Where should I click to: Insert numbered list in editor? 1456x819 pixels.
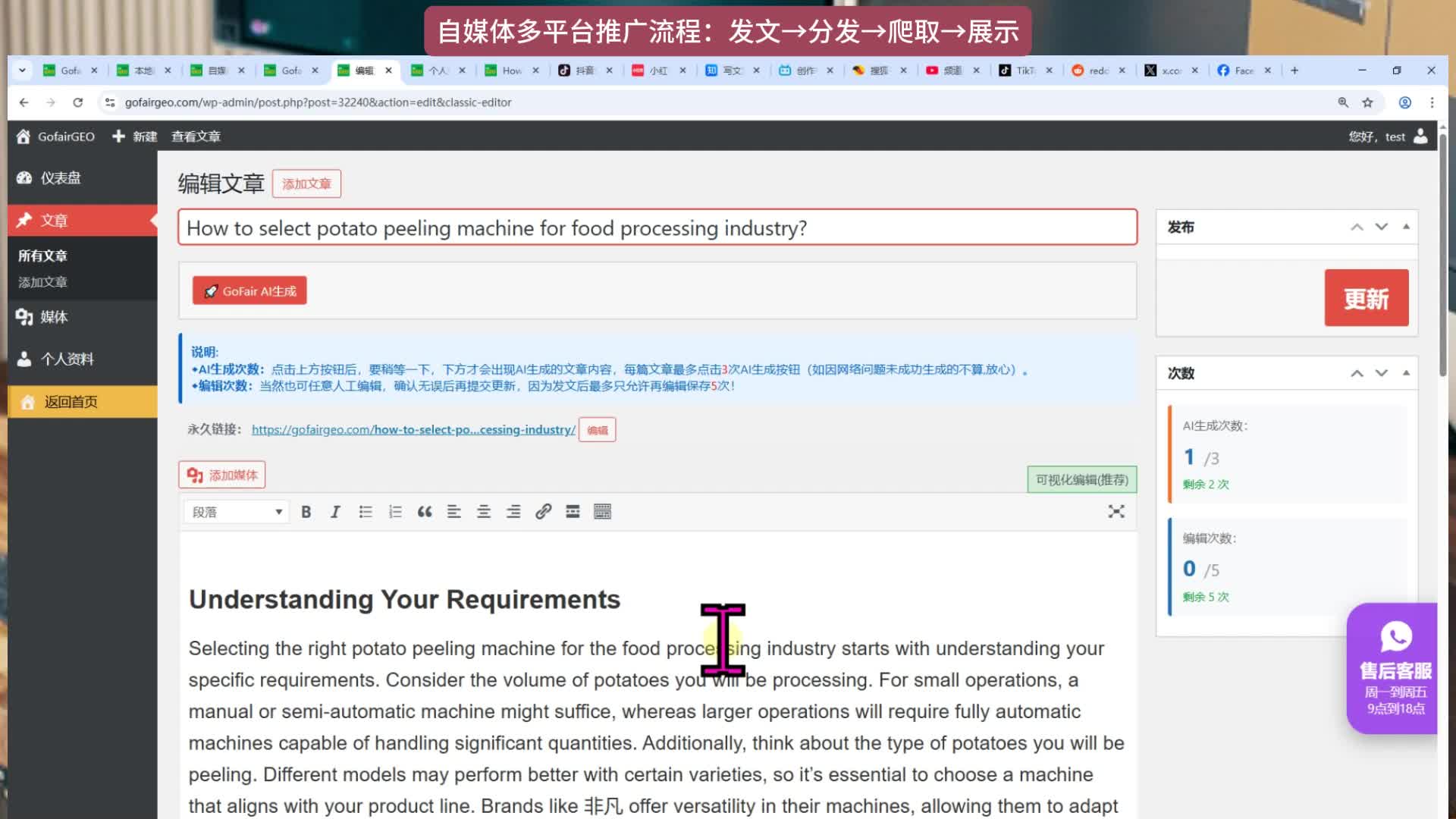point(395,512)
